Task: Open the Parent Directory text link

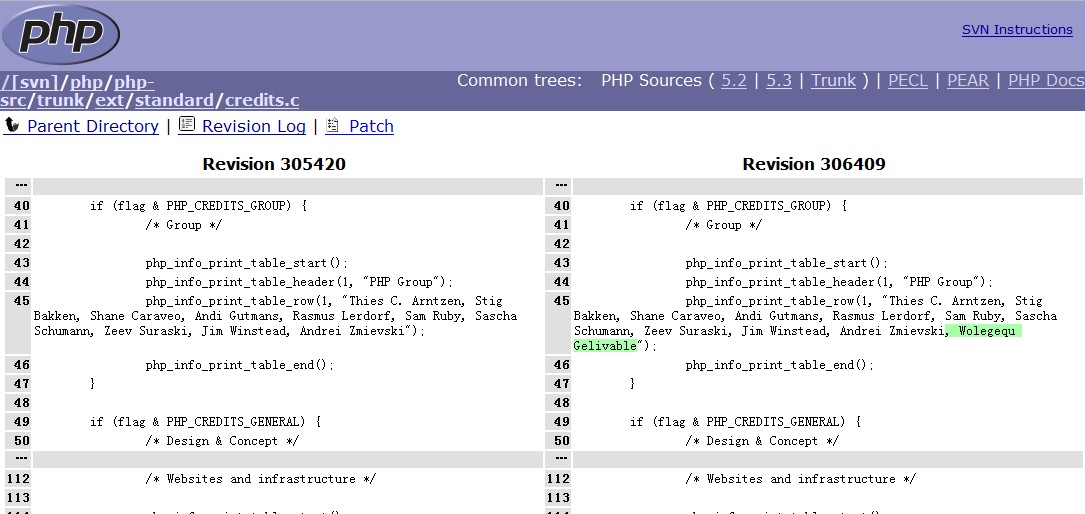Action: 93,126
